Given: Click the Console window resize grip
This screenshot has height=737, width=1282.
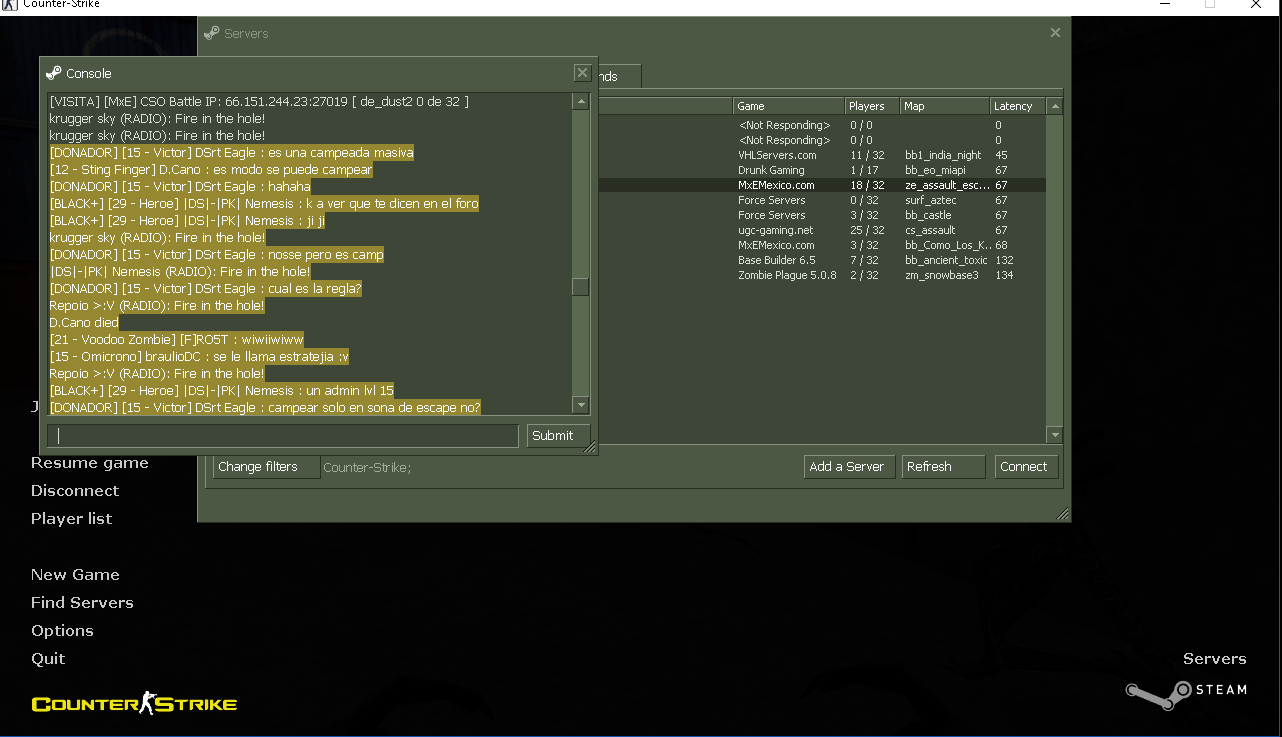Looking at the screenshot, I should click(590, 448).
